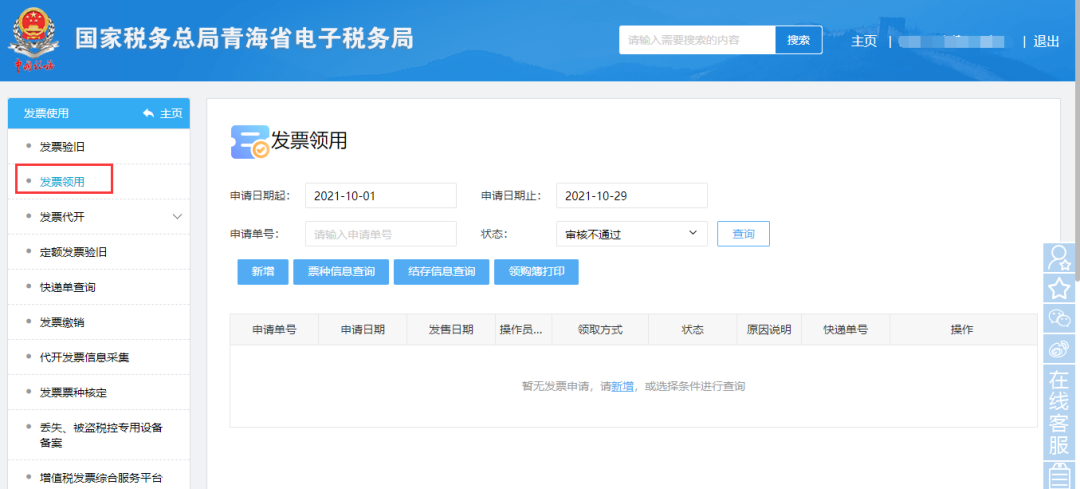Click the 申请日期起 date field

tap(381, 195)
